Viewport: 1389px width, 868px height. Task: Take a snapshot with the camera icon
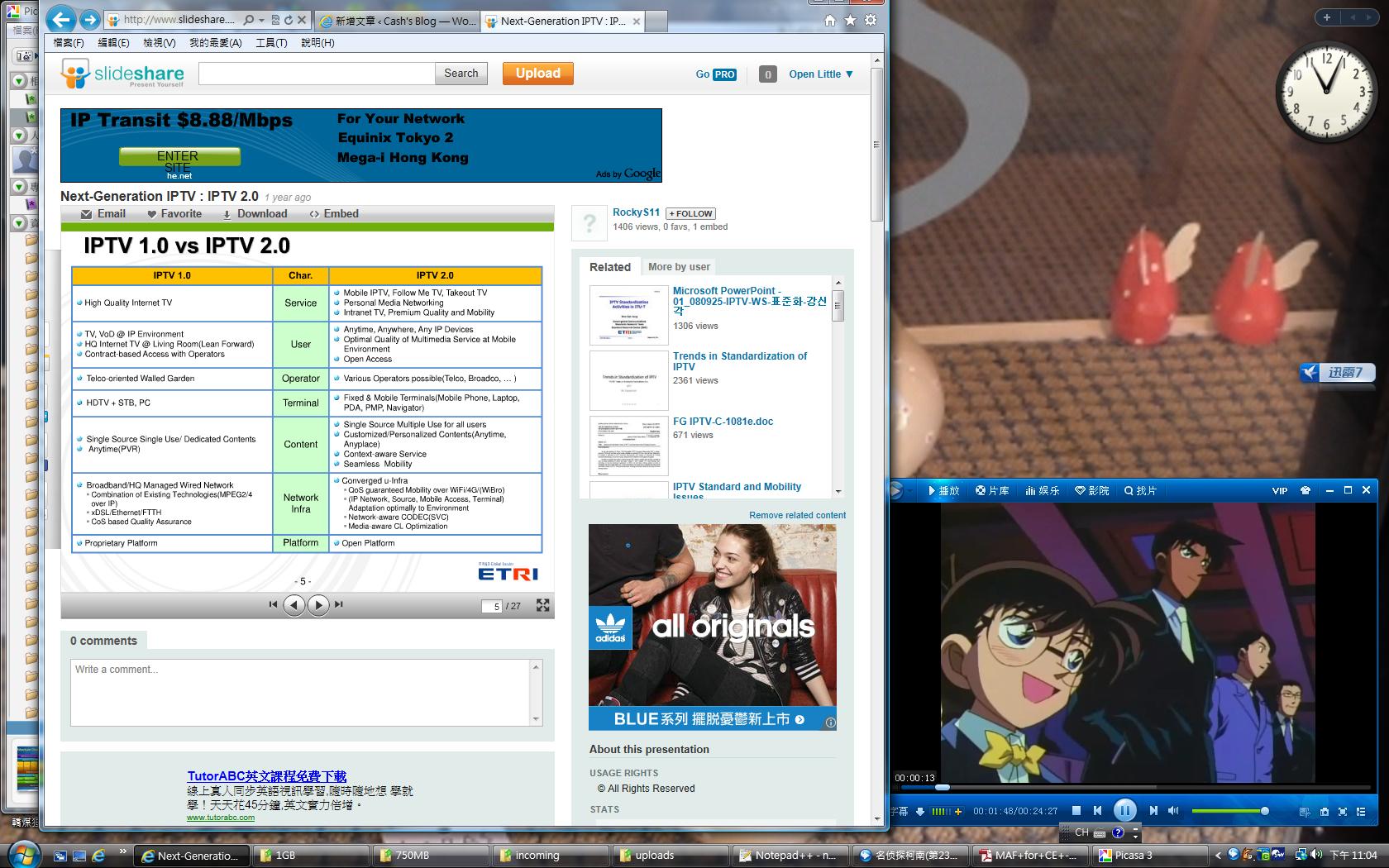[1324, 812]
